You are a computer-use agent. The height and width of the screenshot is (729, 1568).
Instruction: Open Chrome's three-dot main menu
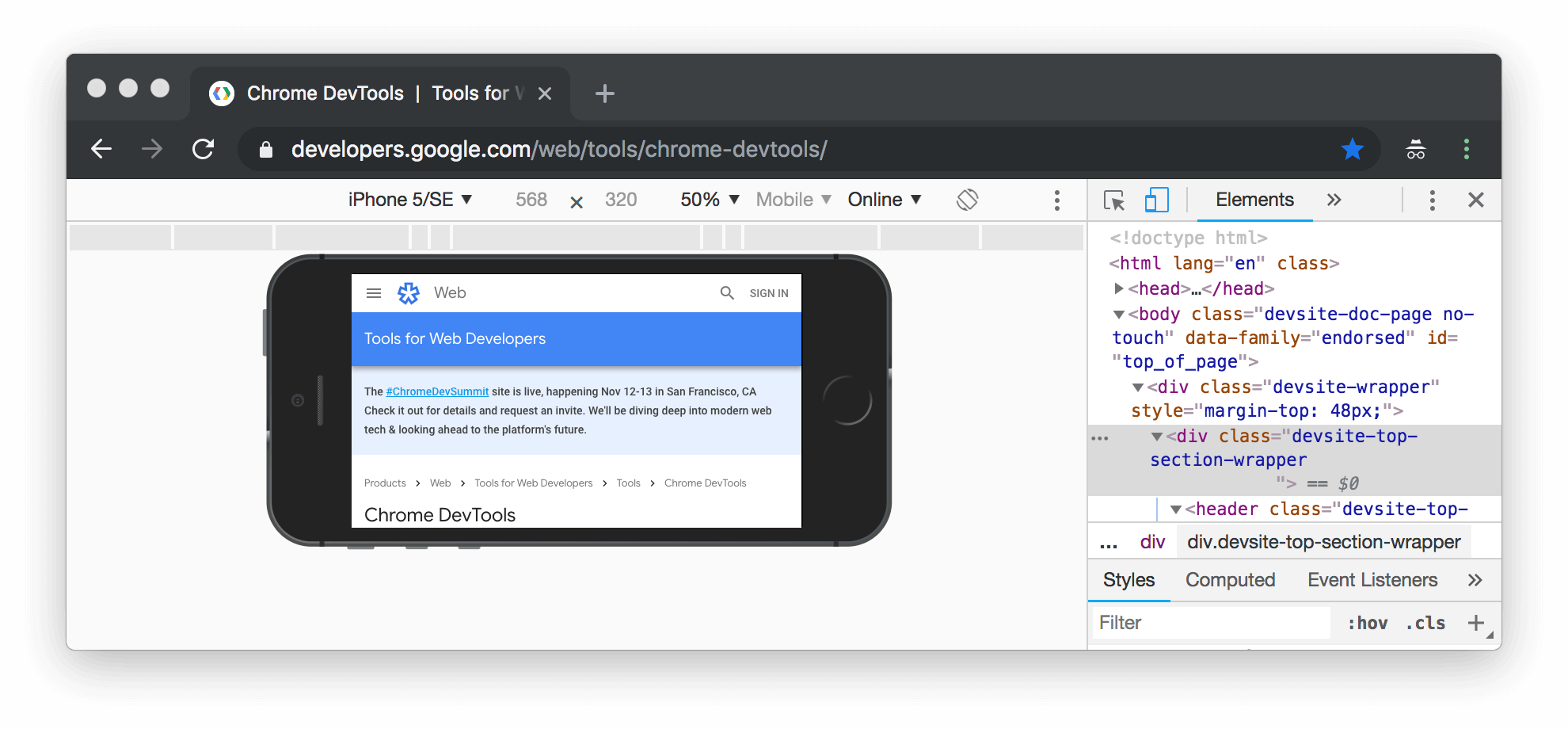tap(1466, 149)
